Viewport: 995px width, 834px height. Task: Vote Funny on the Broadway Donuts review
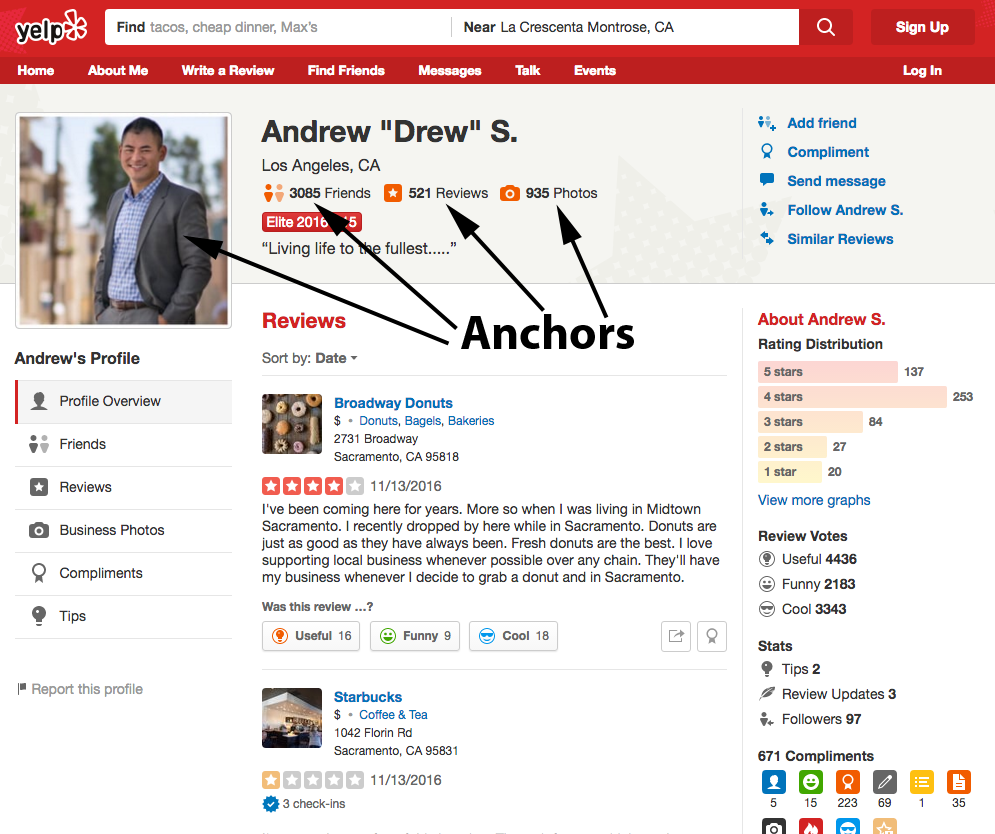pyautogui.click(x=415, y=636)
